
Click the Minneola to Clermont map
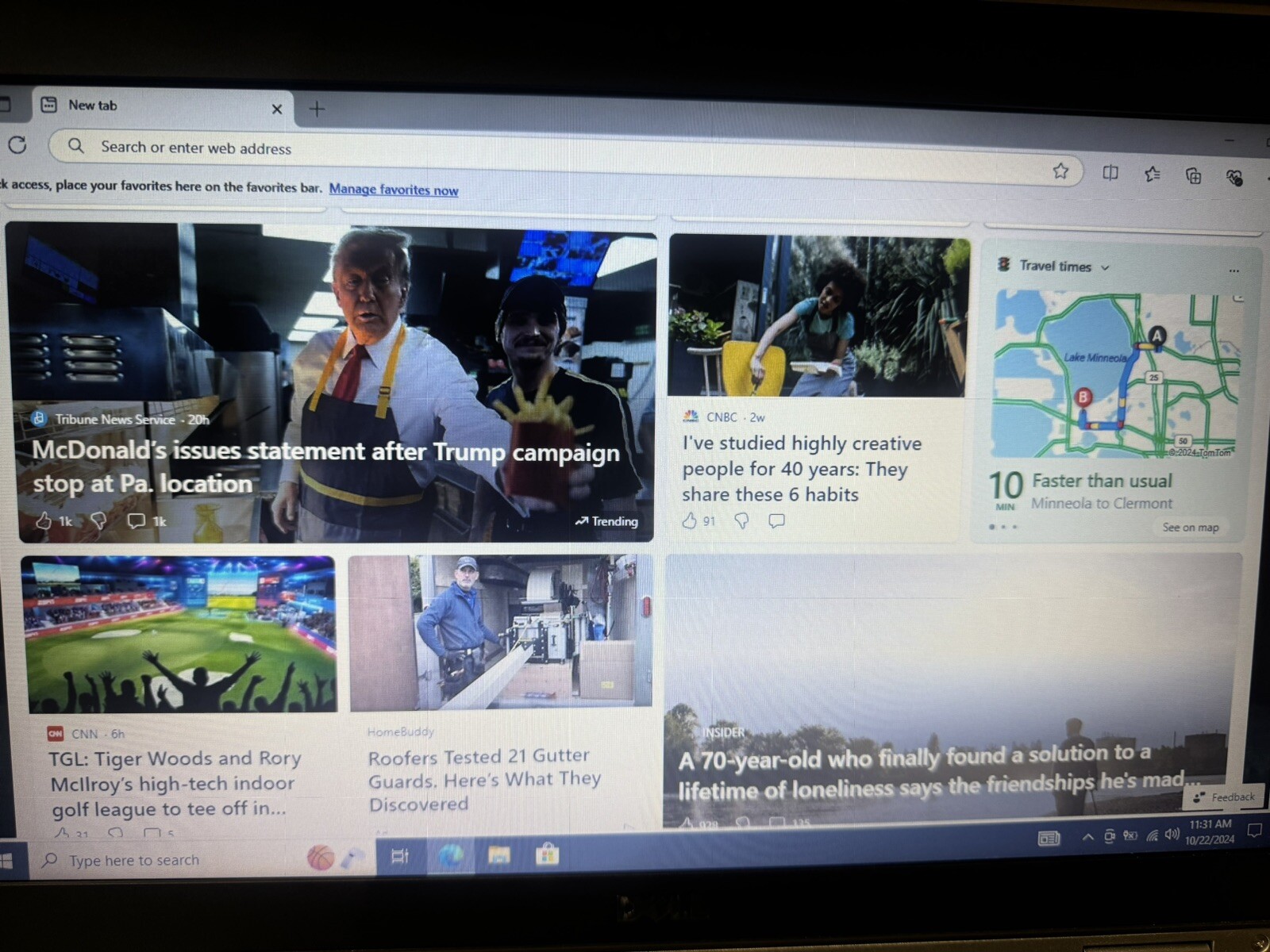(x=1118, y=375)
